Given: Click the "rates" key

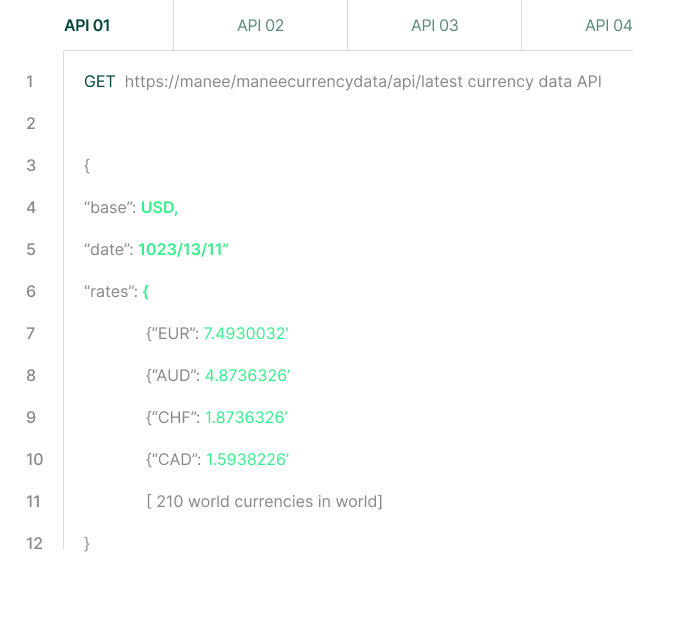Looking at the screenshot, I should pyautogui.click(x=111, y=292).
